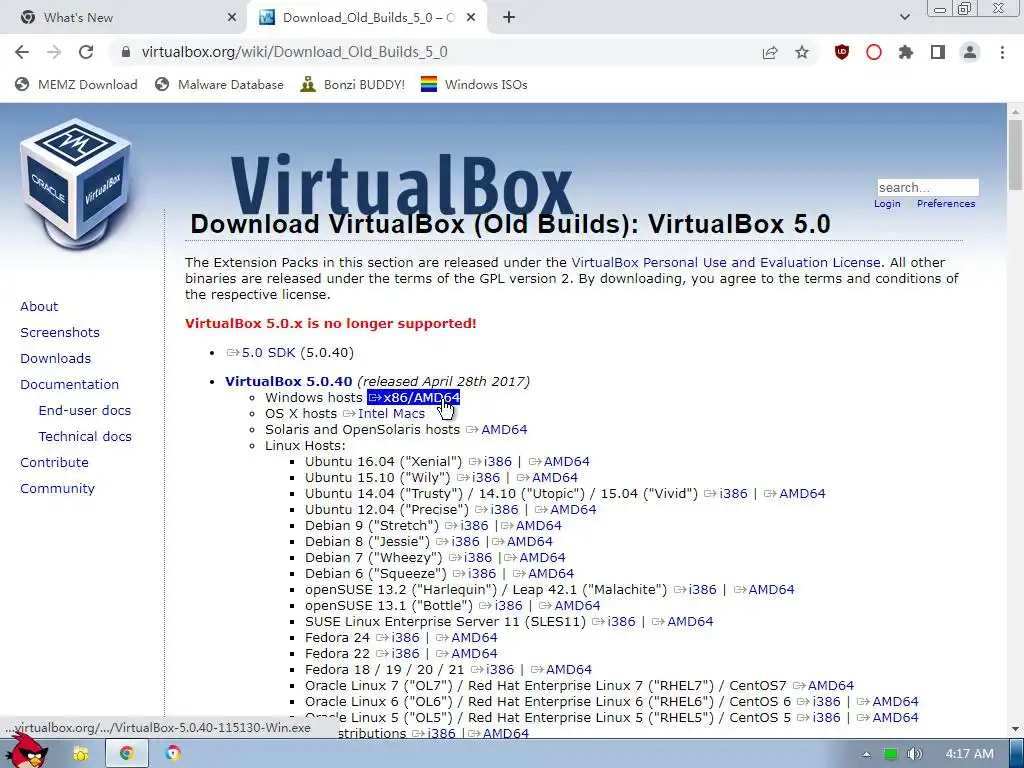
Task: Click the site lock icon
Action: coord(127,52)
